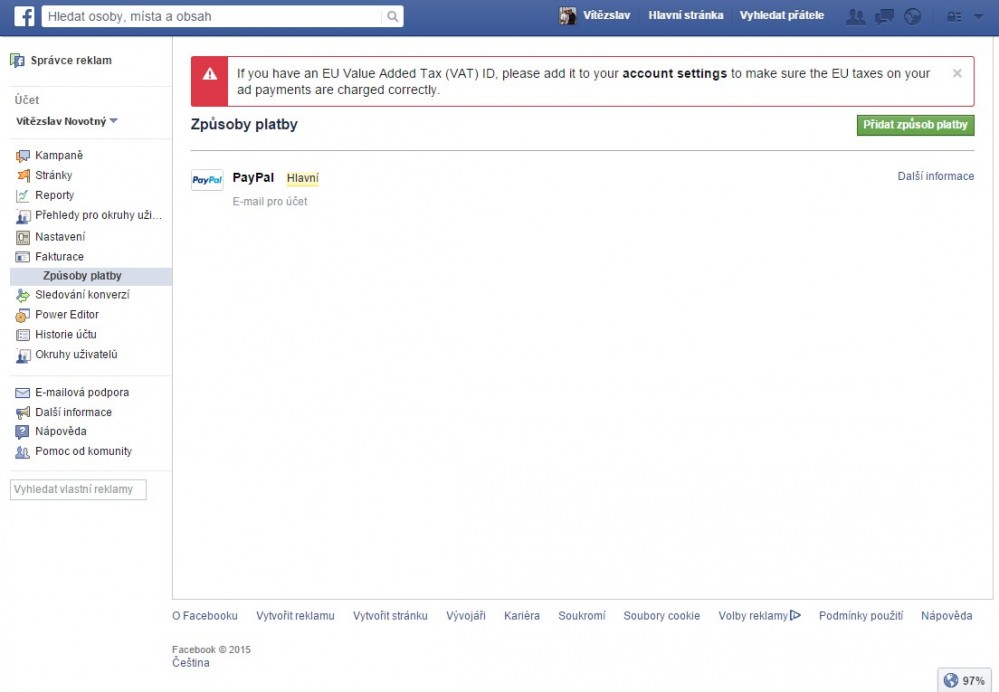Follow the account settings link in banner
The image size is (999, 692).
click(x=674, y=73)
